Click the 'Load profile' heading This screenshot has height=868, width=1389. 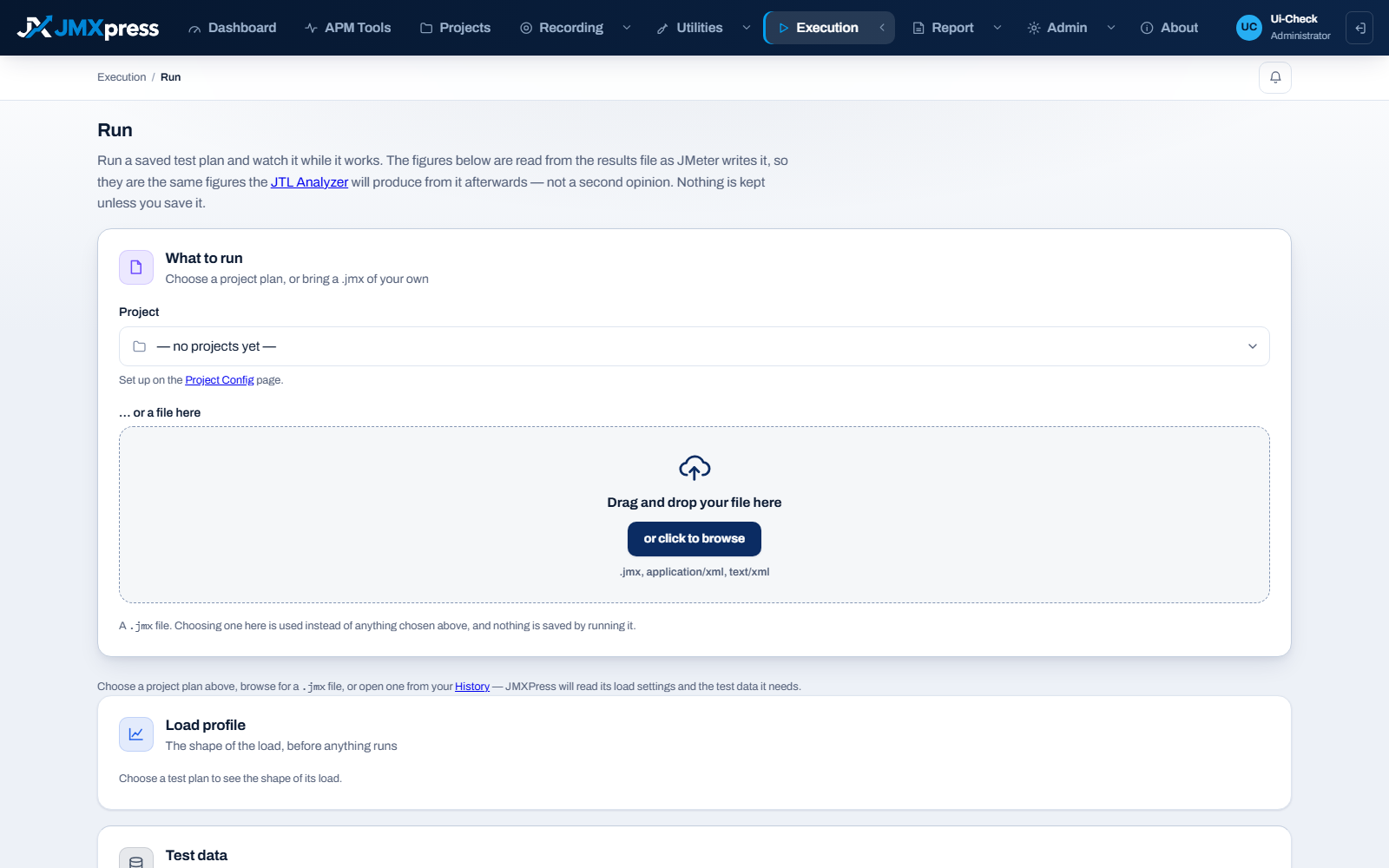206,725
